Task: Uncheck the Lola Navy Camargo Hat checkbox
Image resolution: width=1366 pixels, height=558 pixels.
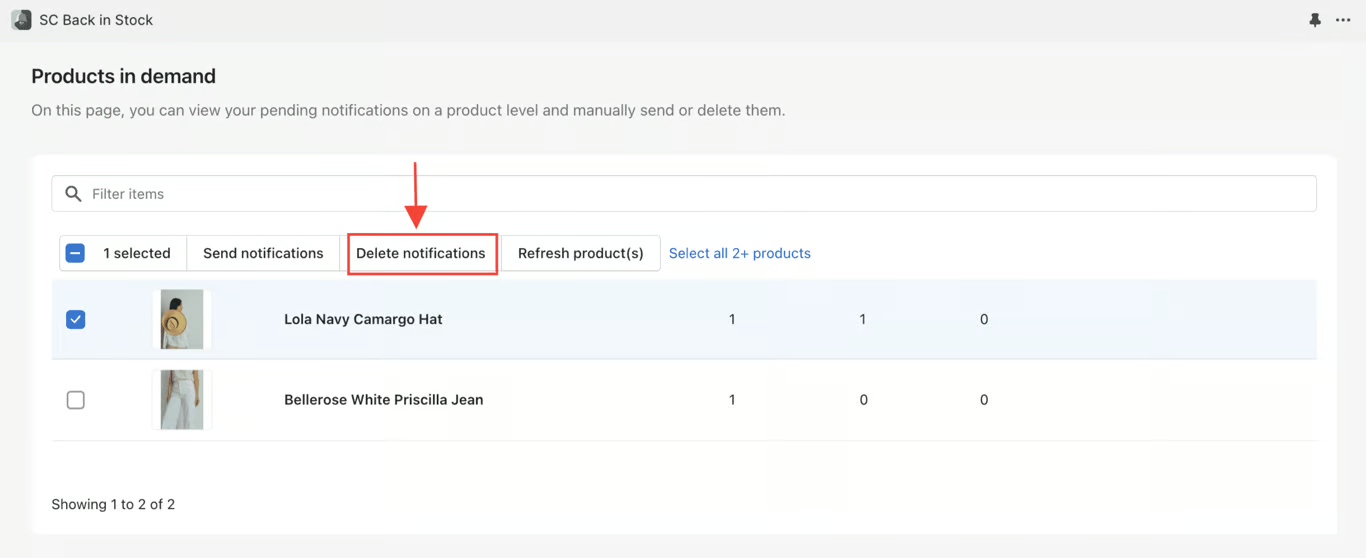Action: tap(75, 319)
